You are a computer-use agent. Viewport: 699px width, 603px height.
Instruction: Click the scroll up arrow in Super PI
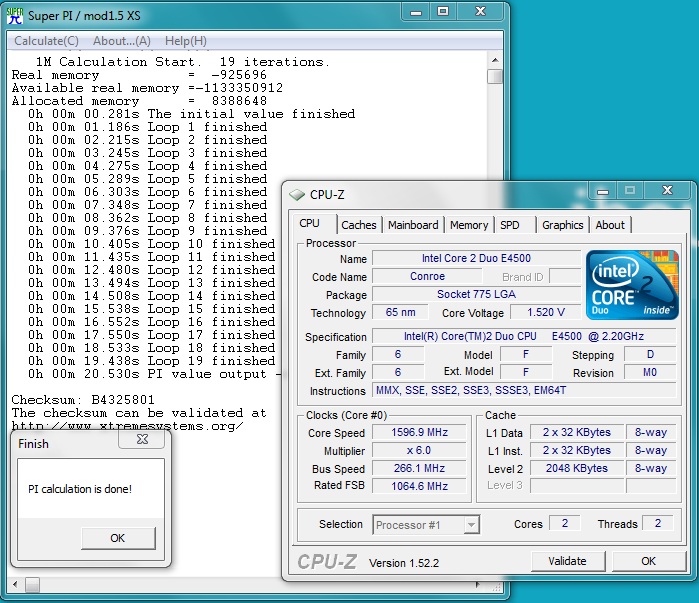pyautogui.click(x=495, y=60)
